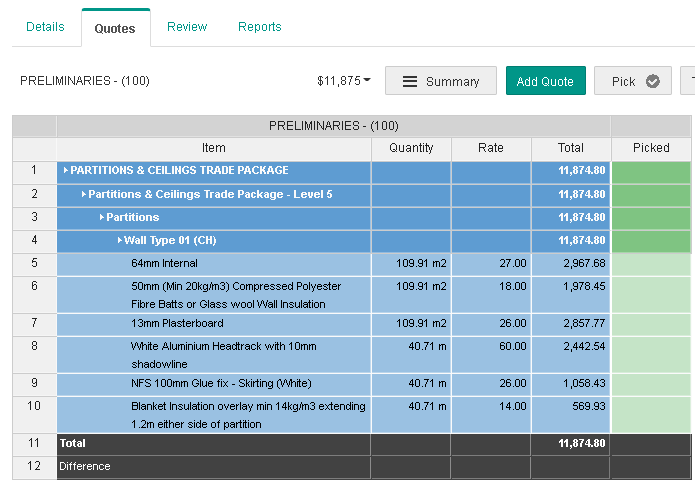Open the $11,875 total dropdown

(344, 80)
